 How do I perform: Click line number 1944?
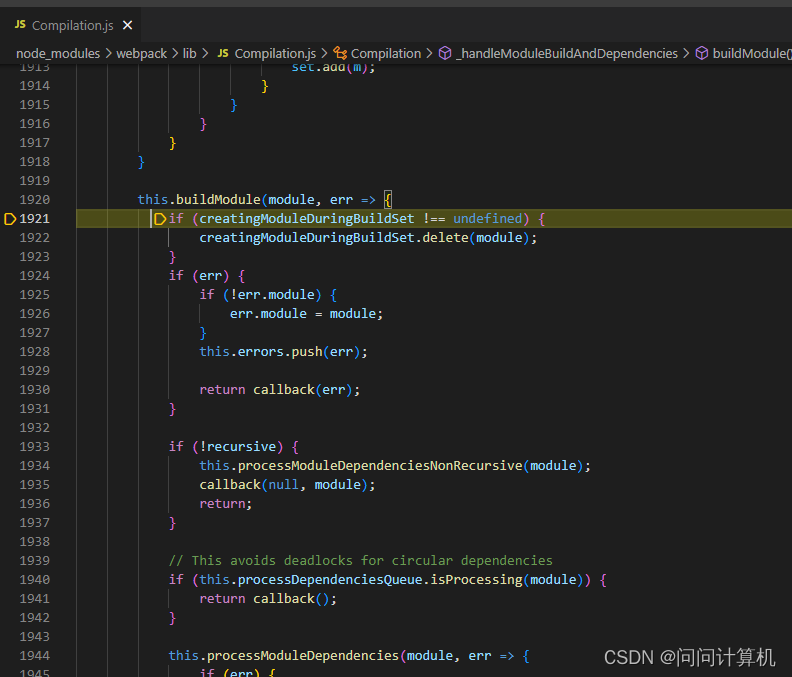[x=34, y=656]
